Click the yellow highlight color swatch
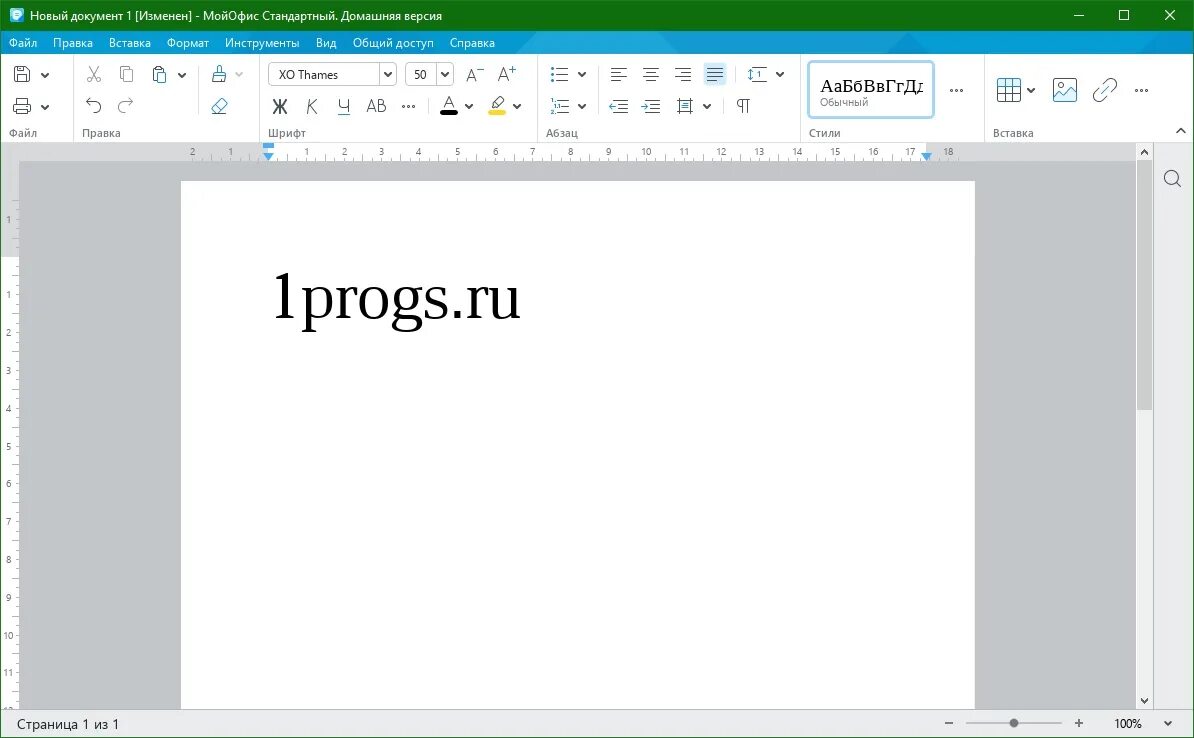The image size is (1194, 738). 497,106
